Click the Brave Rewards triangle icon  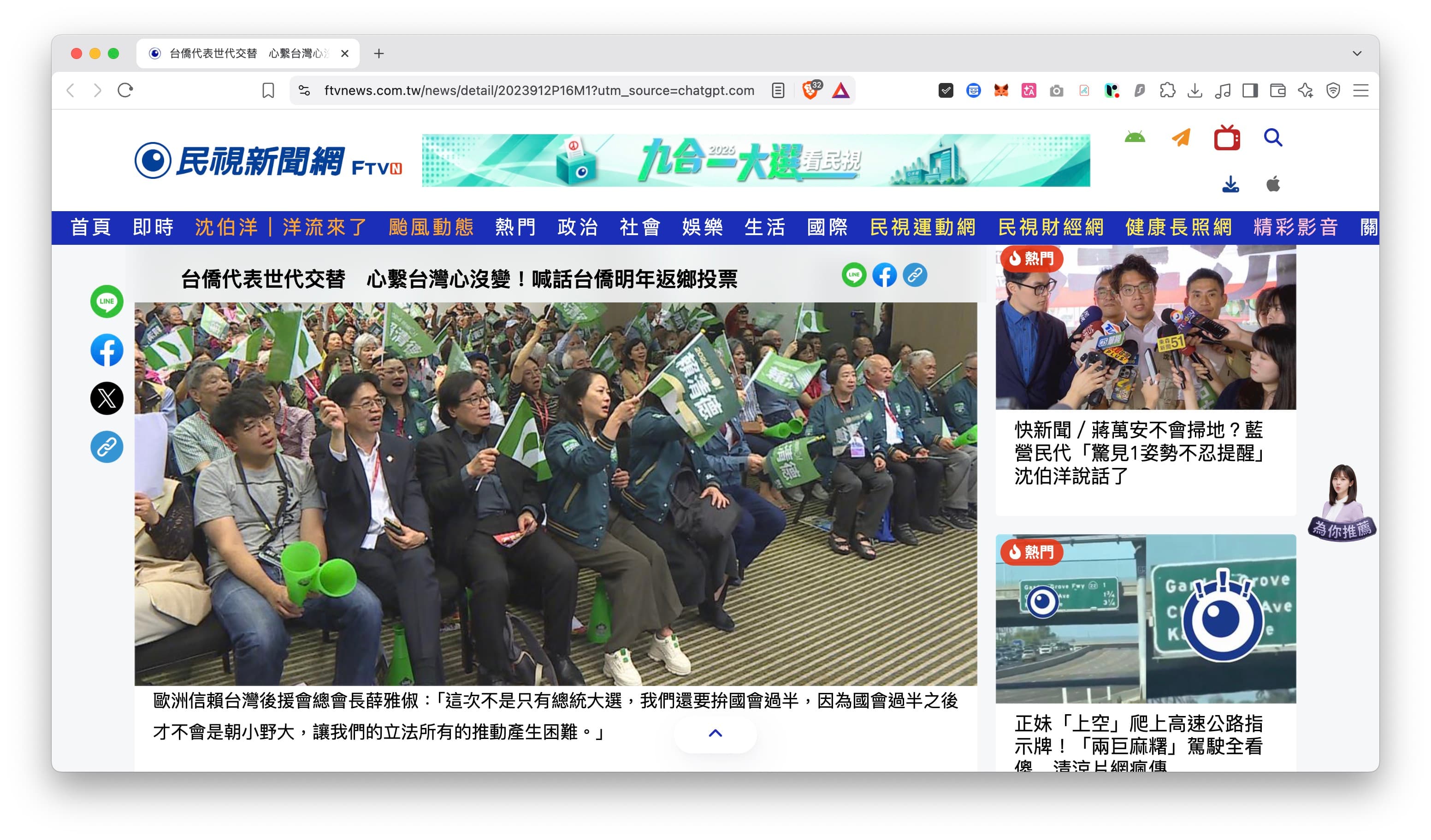[x=840, y=90]
